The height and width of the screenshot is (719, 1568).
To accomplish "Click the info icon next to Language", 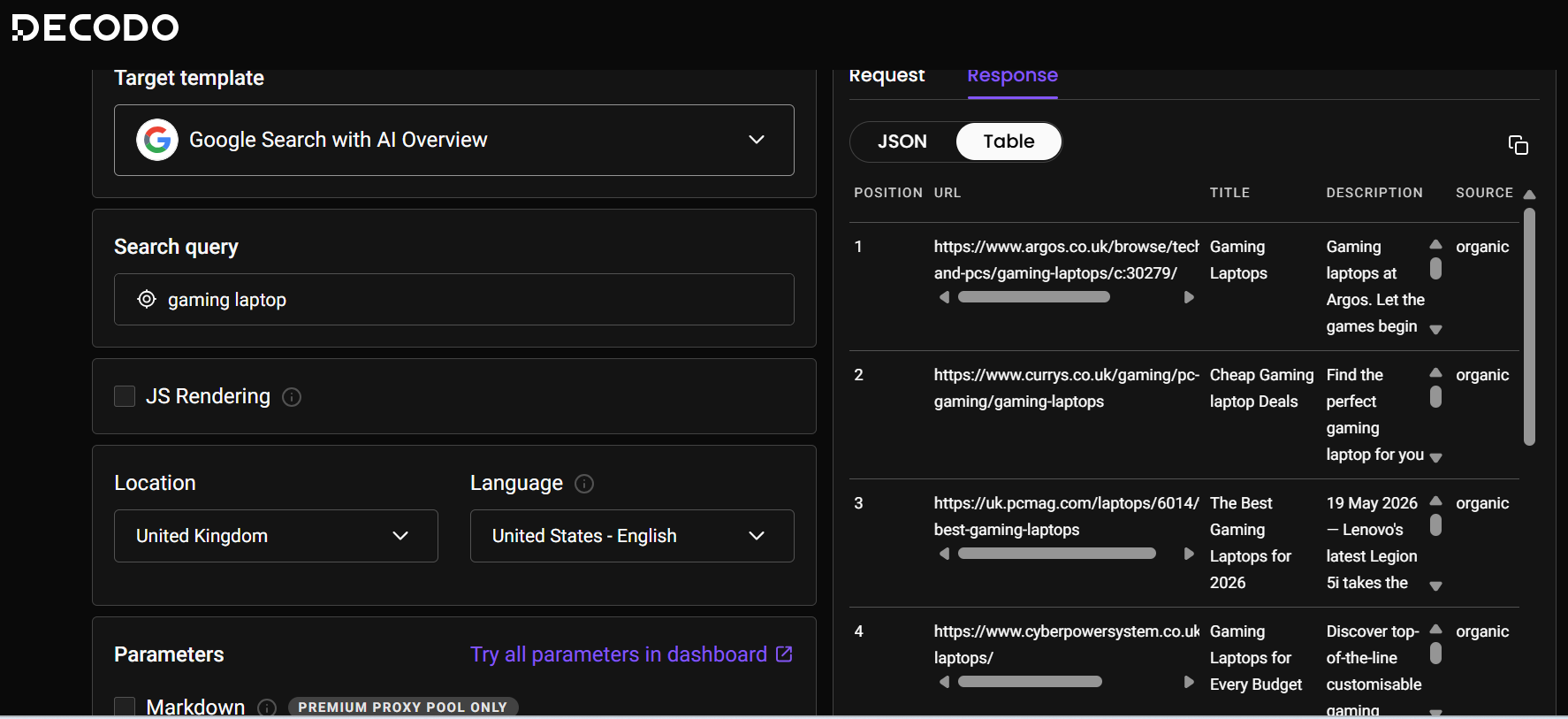I will tap(584, 484).
